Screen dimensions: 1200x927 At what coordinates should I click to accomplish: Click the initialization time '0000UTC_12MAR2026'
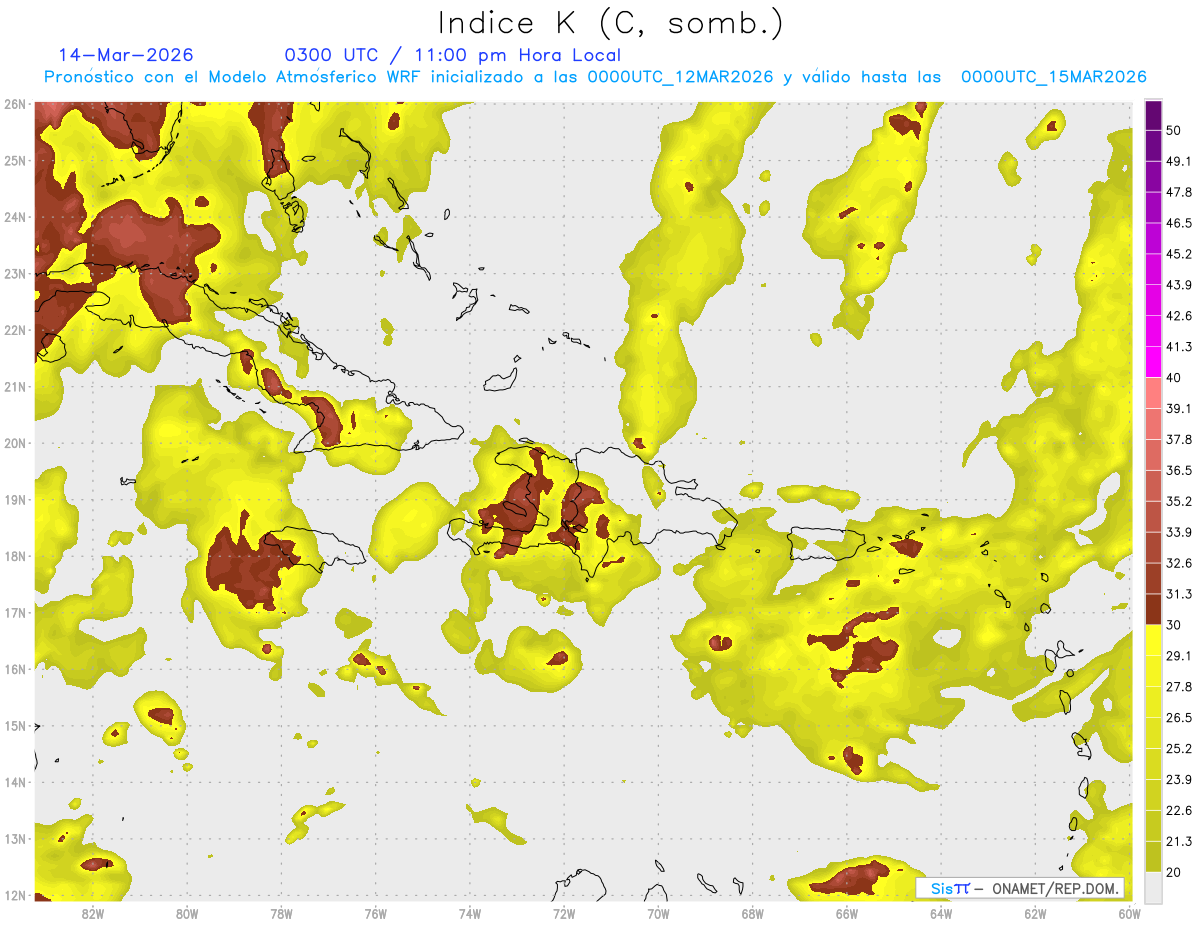[x=680, y=77]
